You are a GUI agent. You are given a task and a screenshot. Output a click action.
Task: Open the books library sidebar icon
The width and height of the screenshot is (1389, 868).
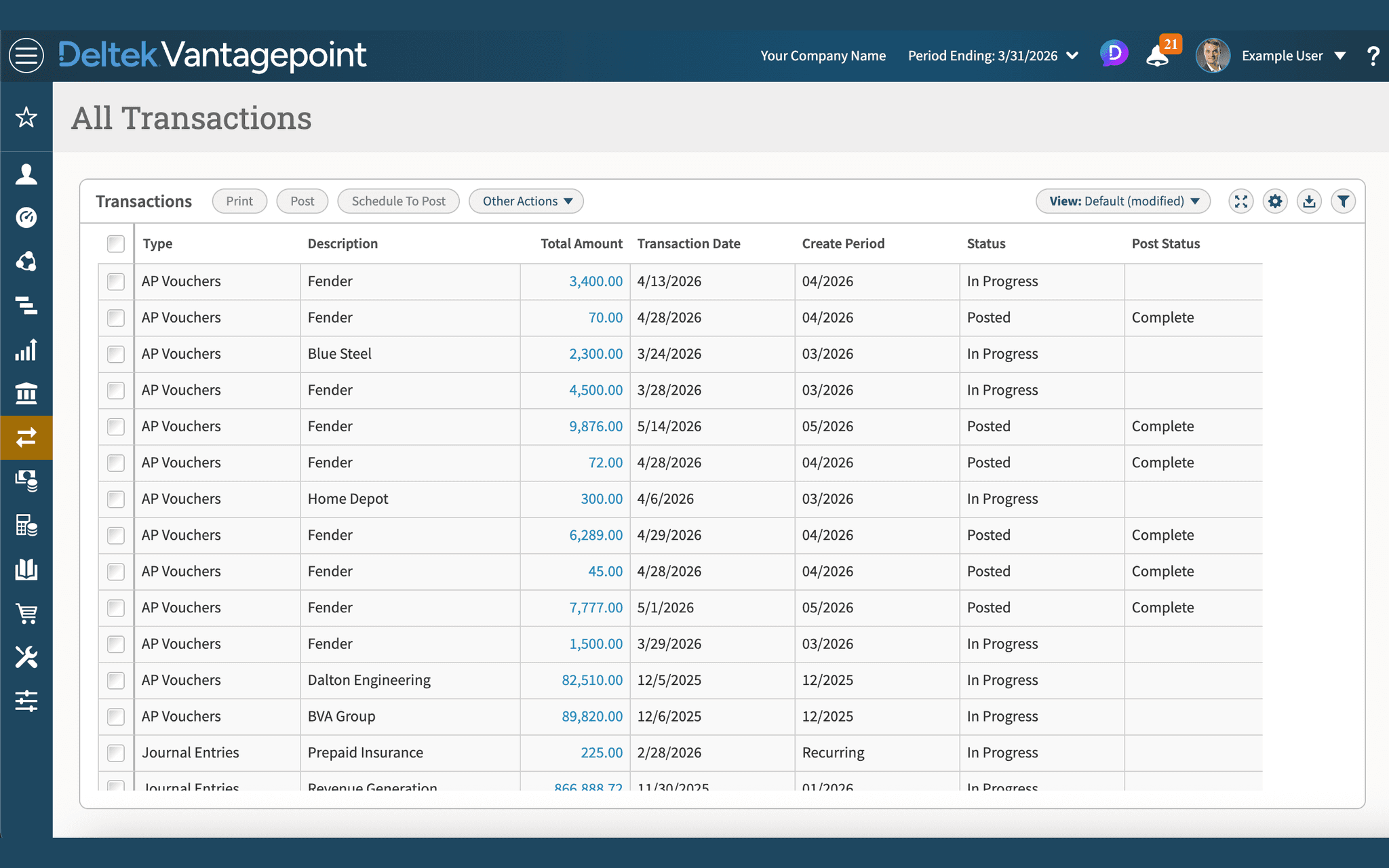coord(26,569)
